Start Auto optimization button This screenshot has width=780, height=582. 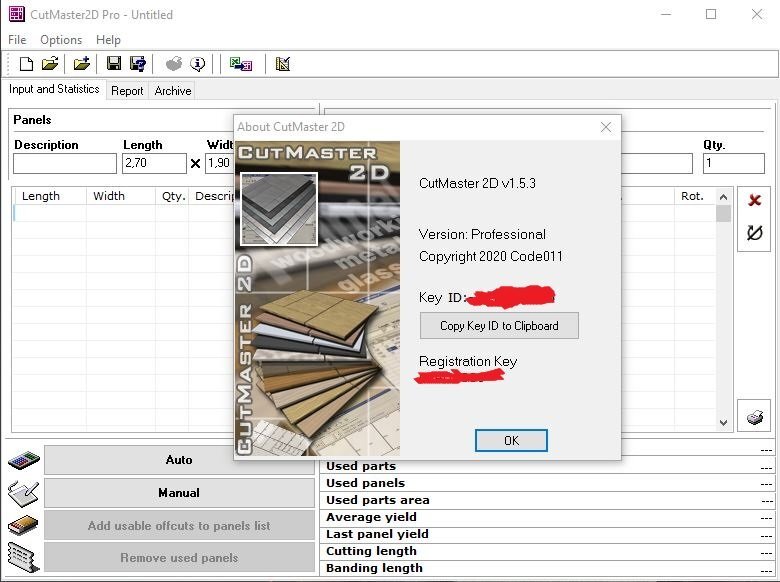[179, 460]
